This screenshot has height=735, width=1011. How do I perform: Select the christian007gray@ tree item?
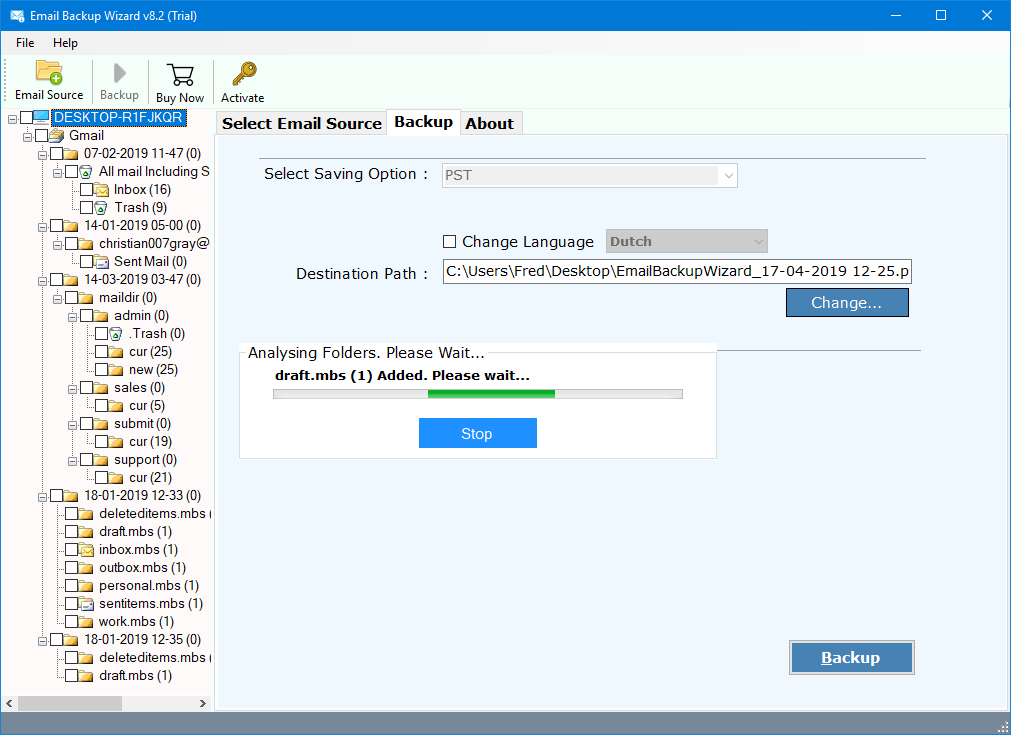coord(153,244)
